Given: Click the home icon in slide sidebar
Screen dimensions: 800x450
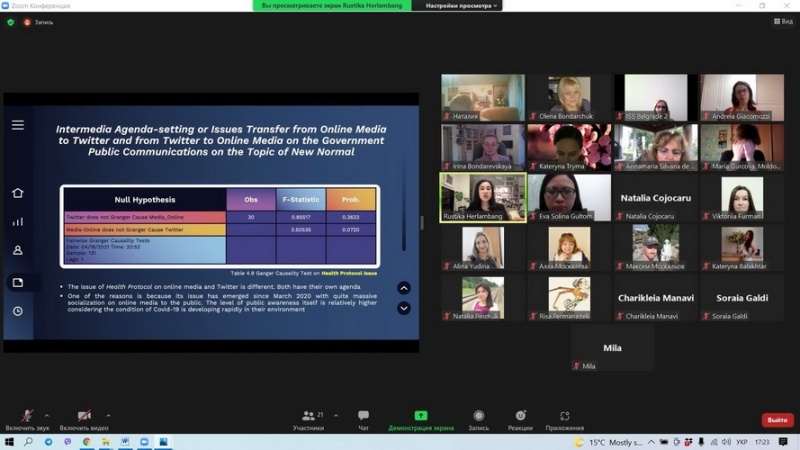Looking at the screenshot, I should pos(18,193).
